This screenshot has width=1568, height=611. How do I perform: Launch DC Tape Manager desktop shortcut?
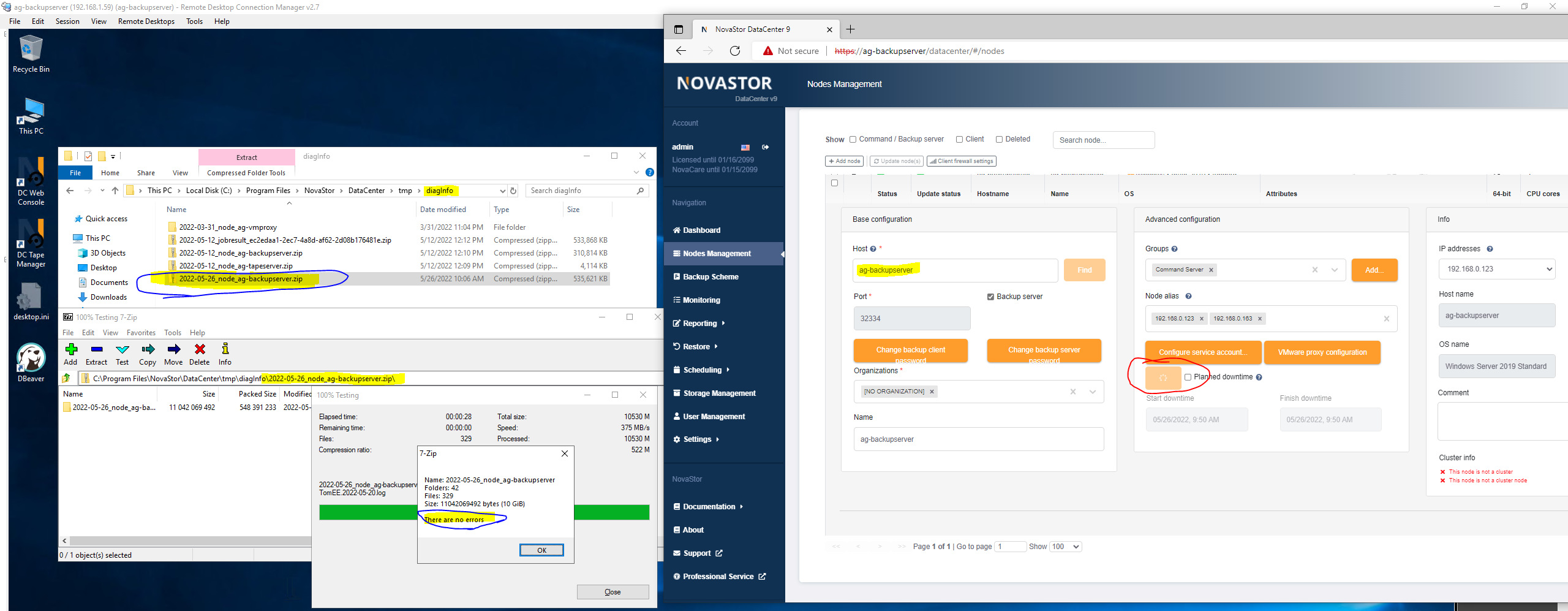pos(31,244)
